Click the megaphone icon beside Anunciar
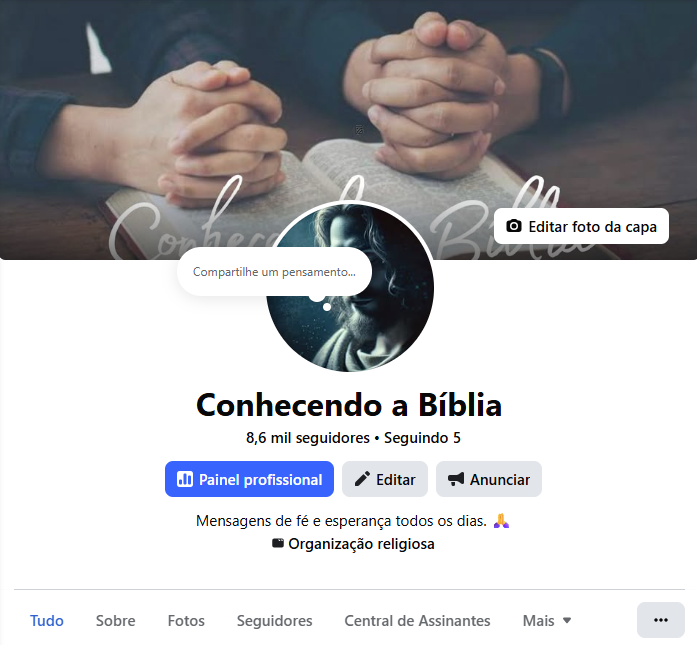Image resolution: width=697 pixels, height=645 pixels. pyautogui.click(x=456, y=479)
